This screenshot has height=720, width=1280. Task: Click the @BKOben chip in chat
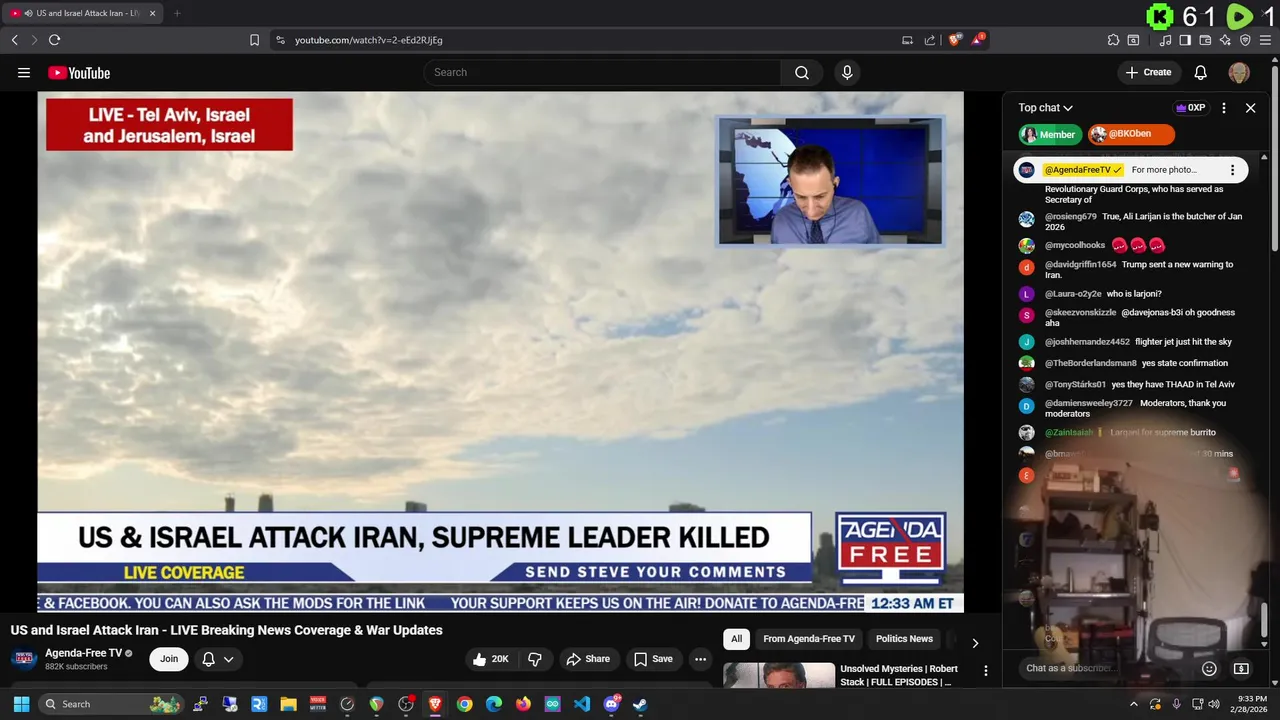pos(1131,134)
